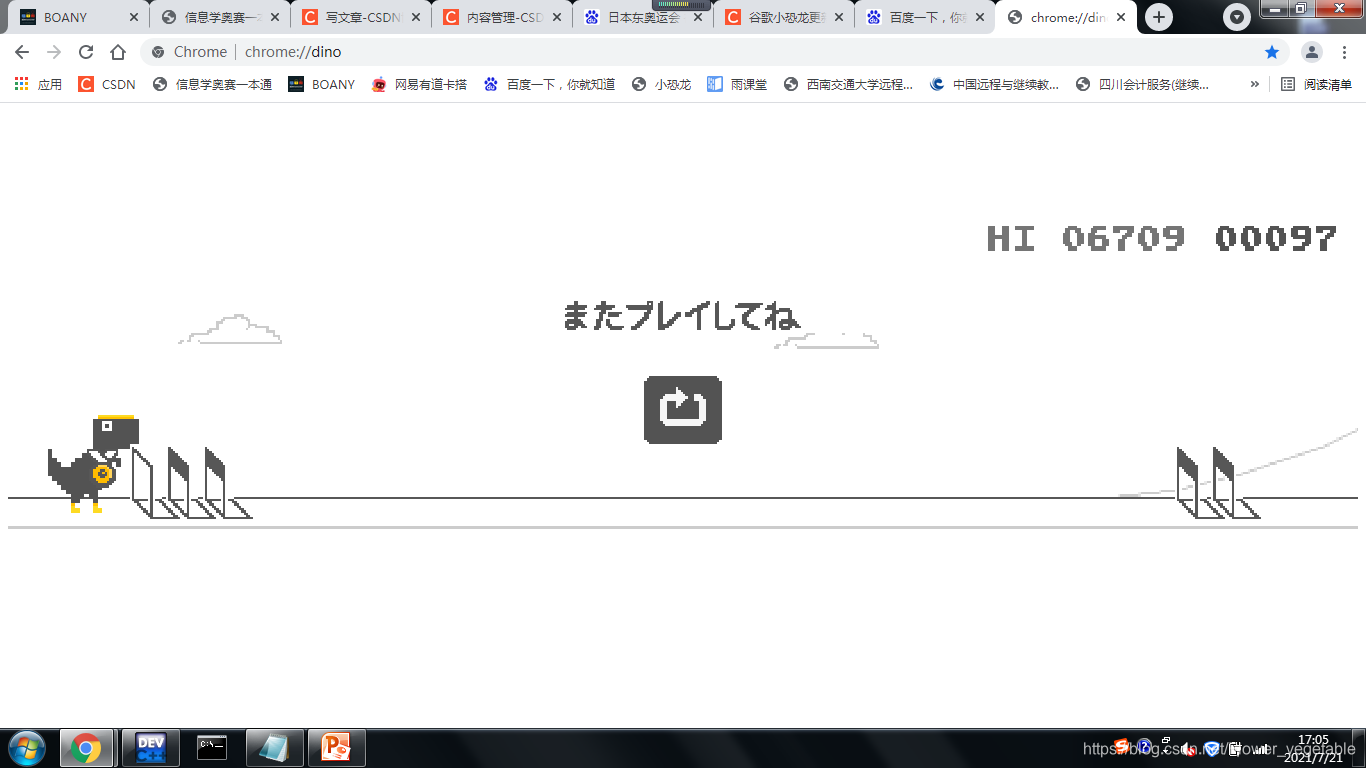
Task: Open the 西南交通大学远程 bookmark
Action: [x=848, y=84]
